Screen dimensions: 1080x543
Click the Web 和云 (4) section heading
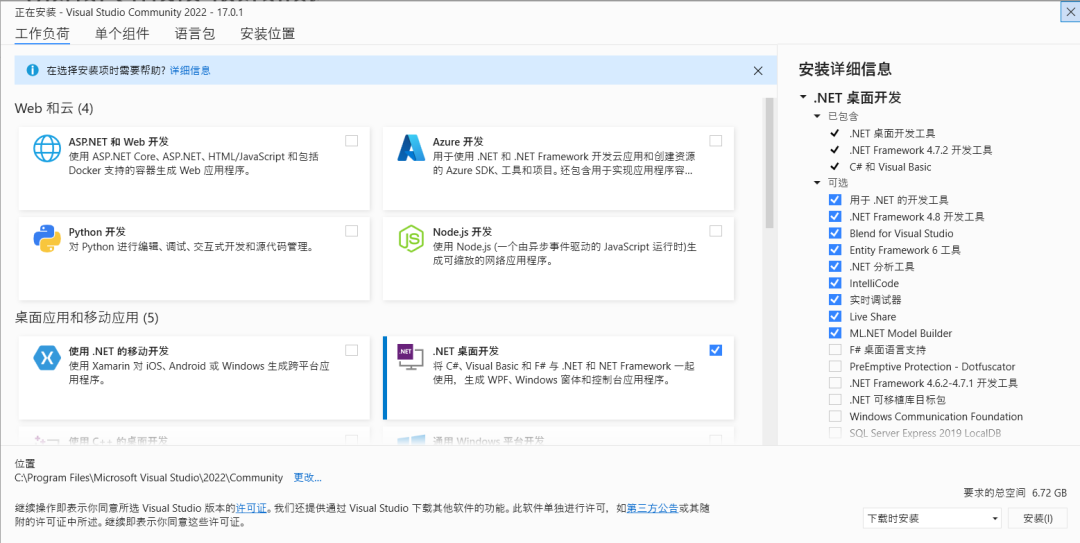54,108
